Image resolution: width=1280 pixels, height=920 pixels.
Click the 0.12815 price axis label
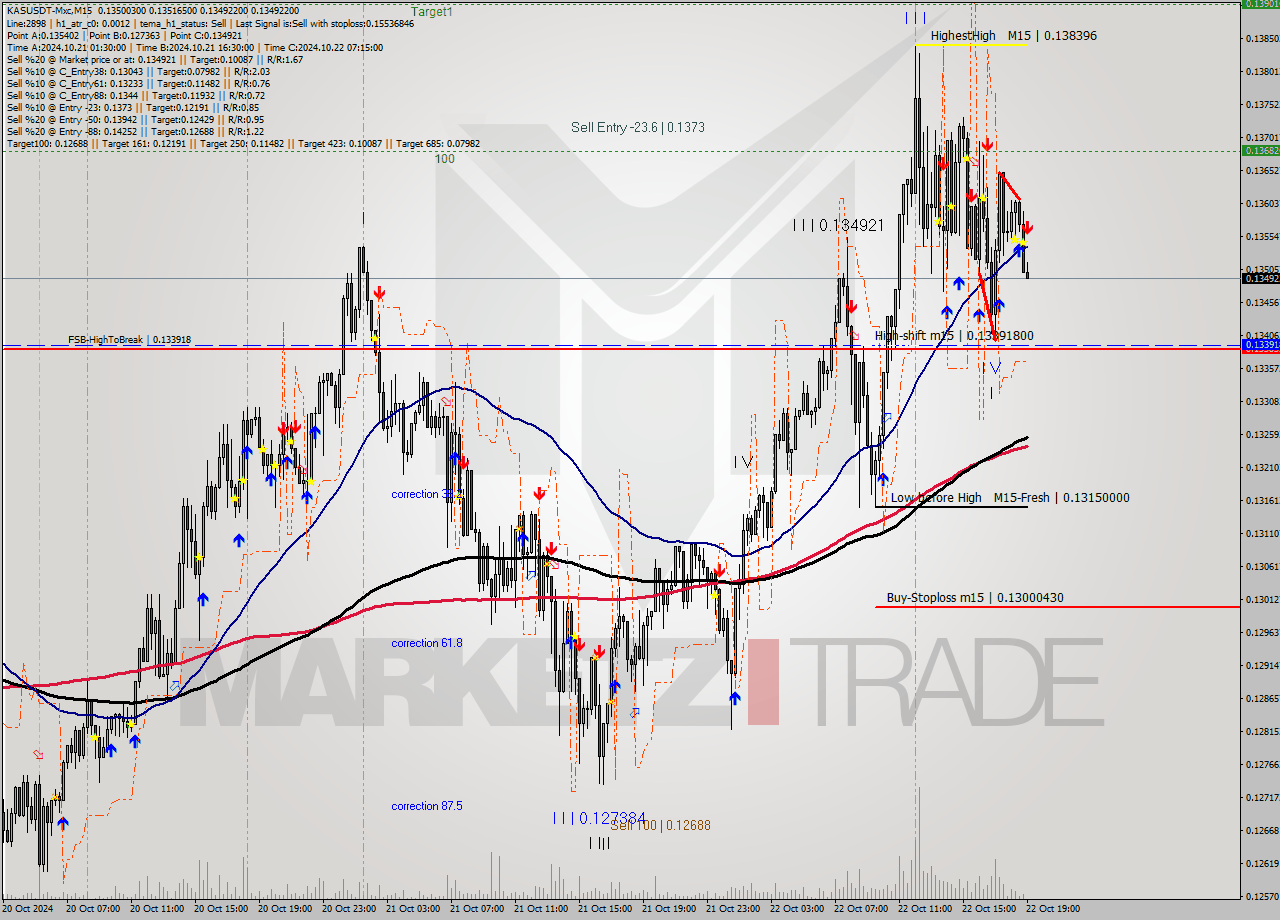tap(1262, 731)
